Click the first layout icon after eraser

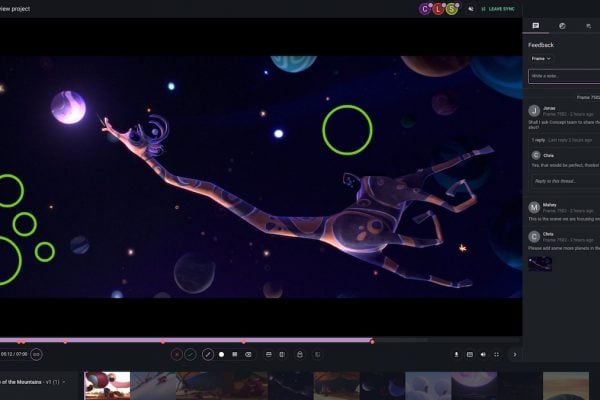(x=269, y=354)
